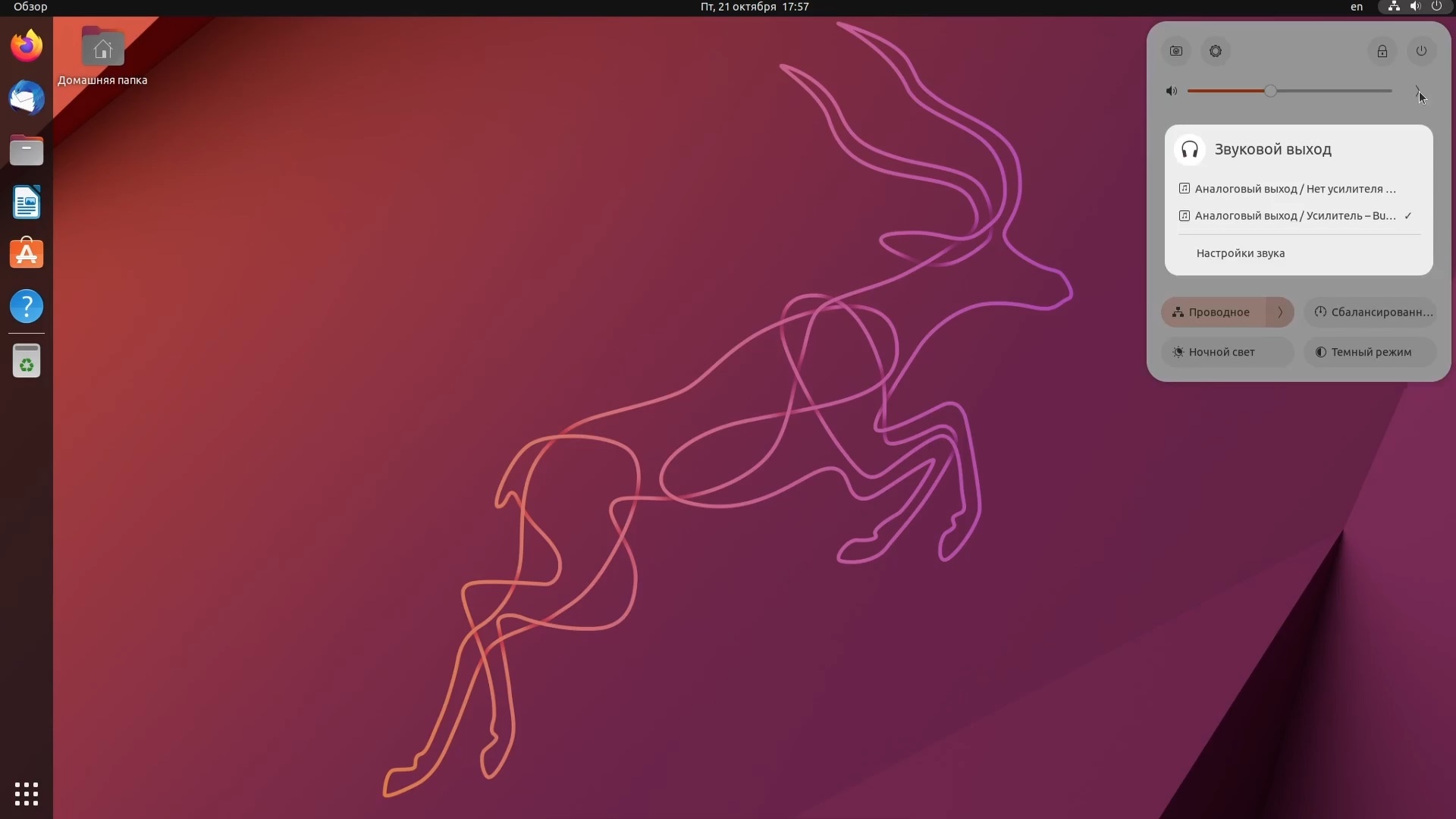Select Аналоговый выход / Усилитель output
The image size is (1456, 819).
[1298, 216]
